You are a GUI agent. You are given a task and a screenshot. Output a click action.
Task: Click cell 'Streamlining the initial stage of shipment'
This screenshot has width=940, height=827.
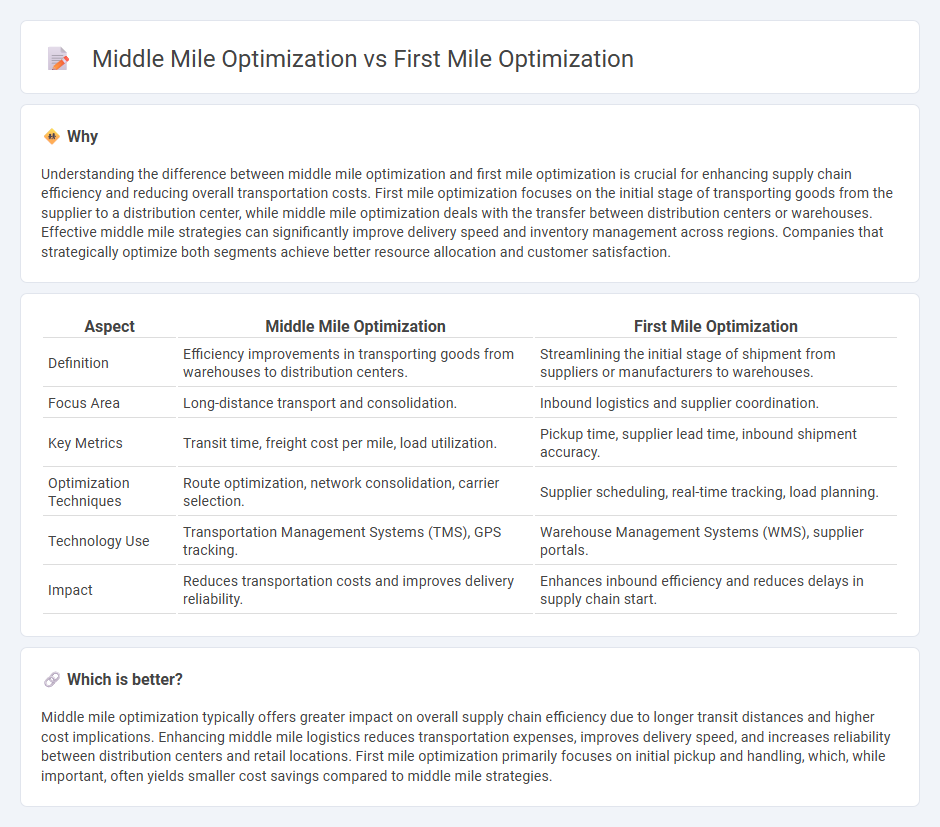coord(716,363)
